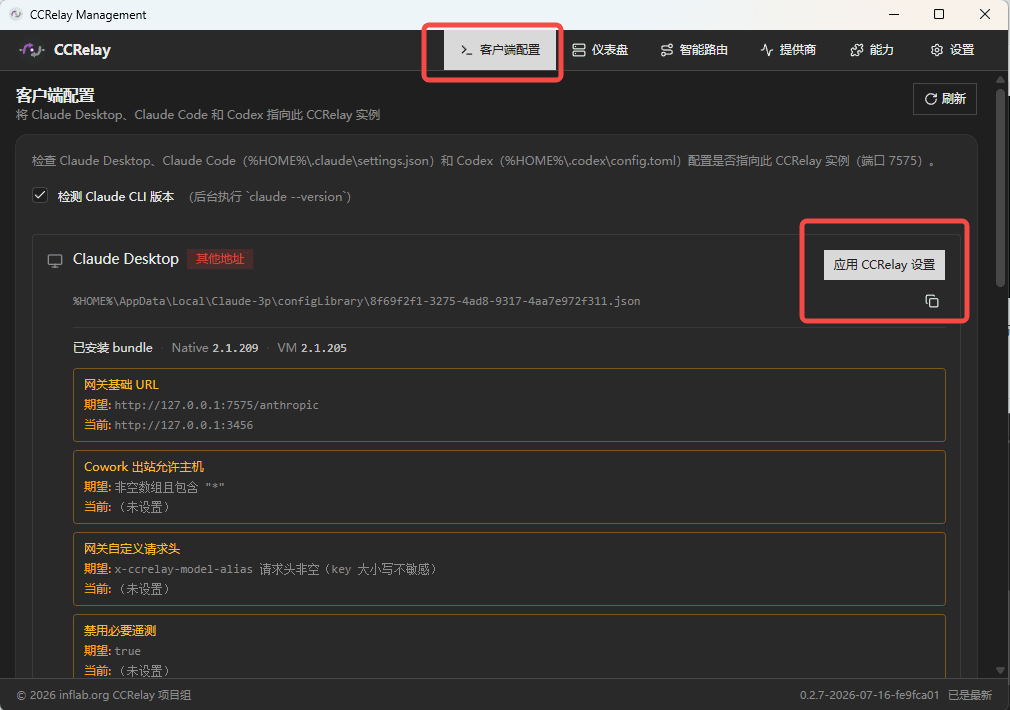Click the Claude Desktop monitor icon
The height and width of the screenshot is (710, 1010).
click(x=55, y=260)
